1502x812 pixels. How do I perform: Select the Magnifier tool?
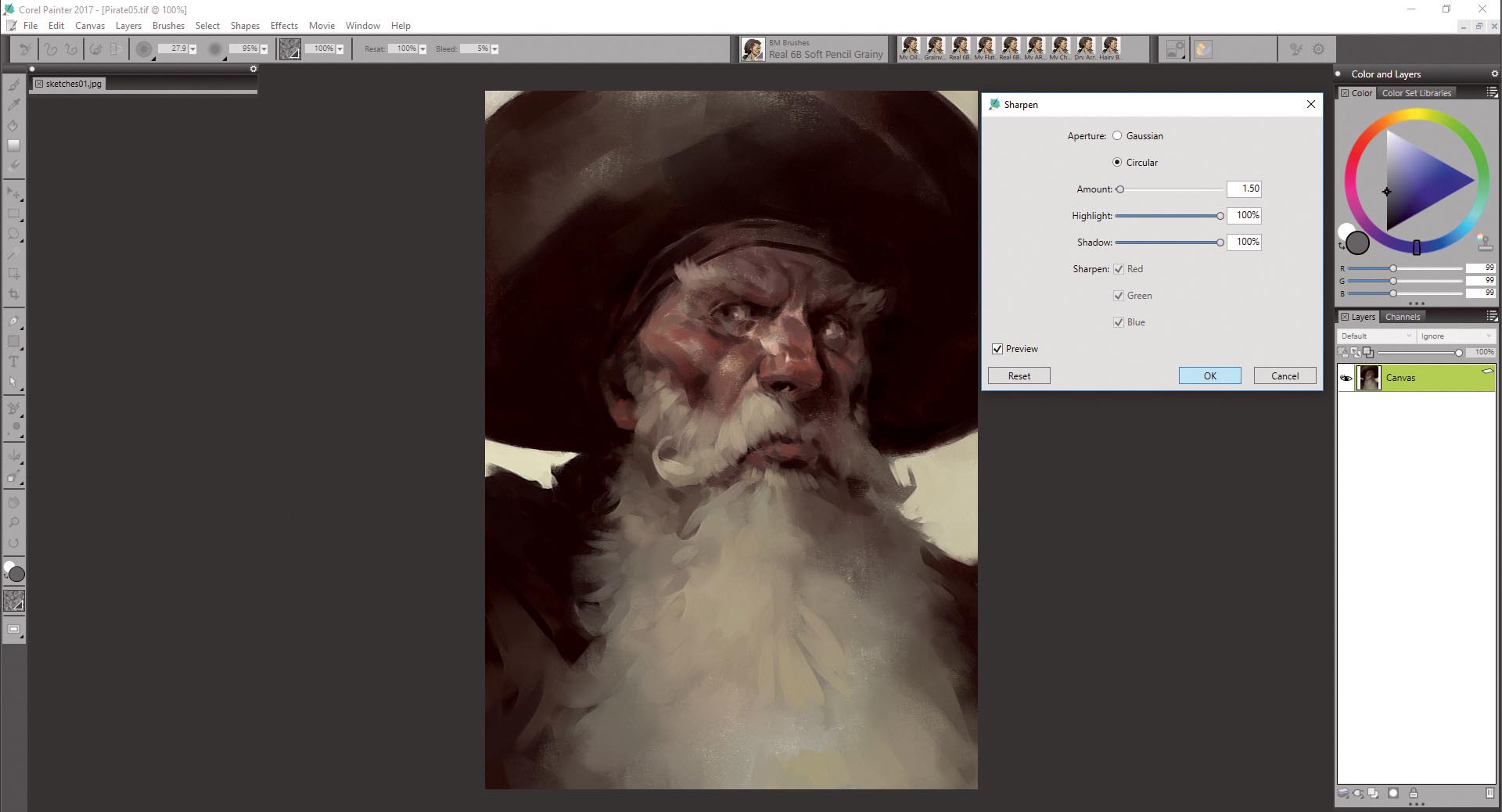[x=13, y=523]
